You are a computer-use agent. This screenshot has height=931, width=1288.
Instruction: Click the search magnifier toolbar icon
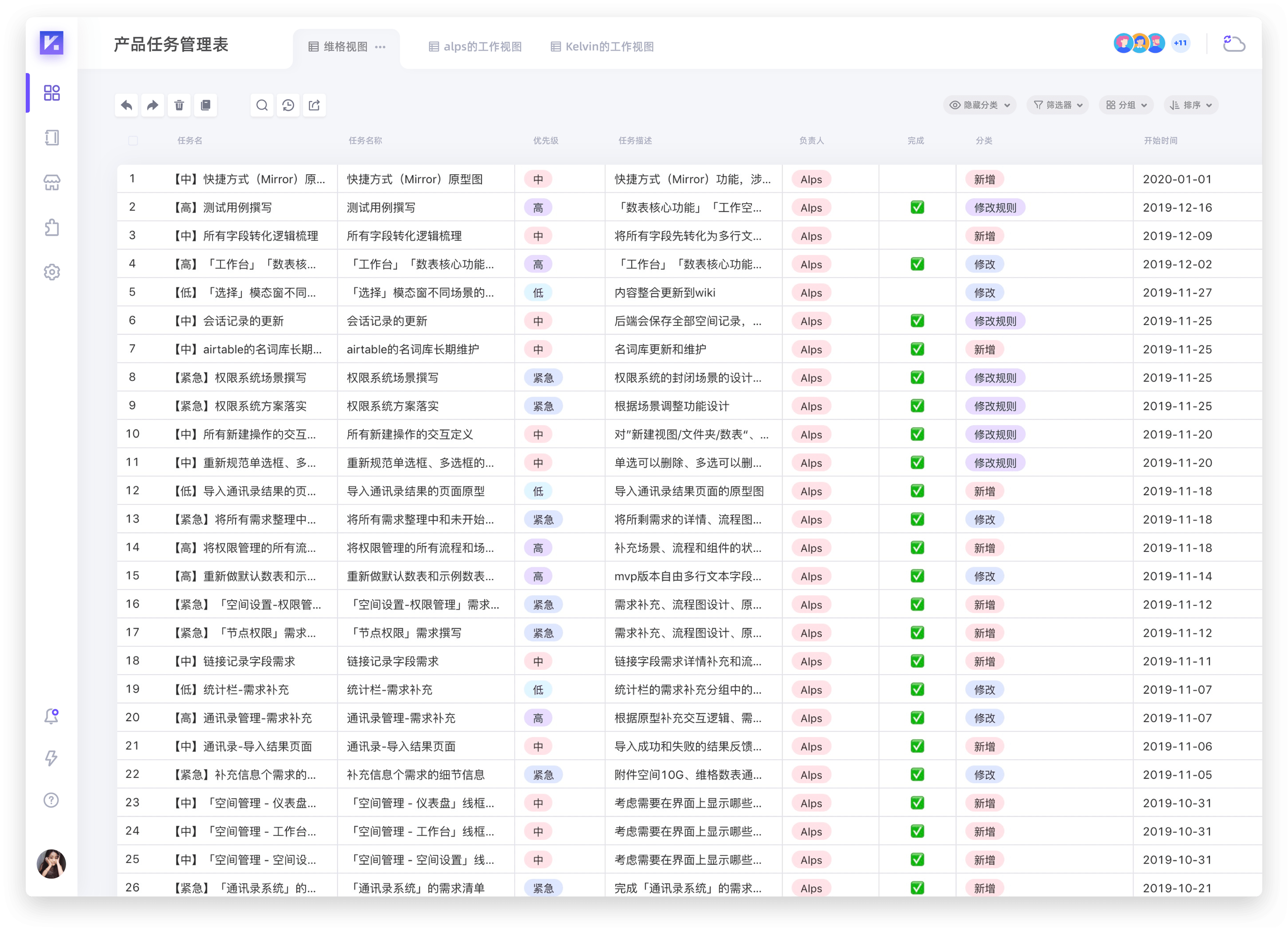pyautogui.click(x=262, y=105)
